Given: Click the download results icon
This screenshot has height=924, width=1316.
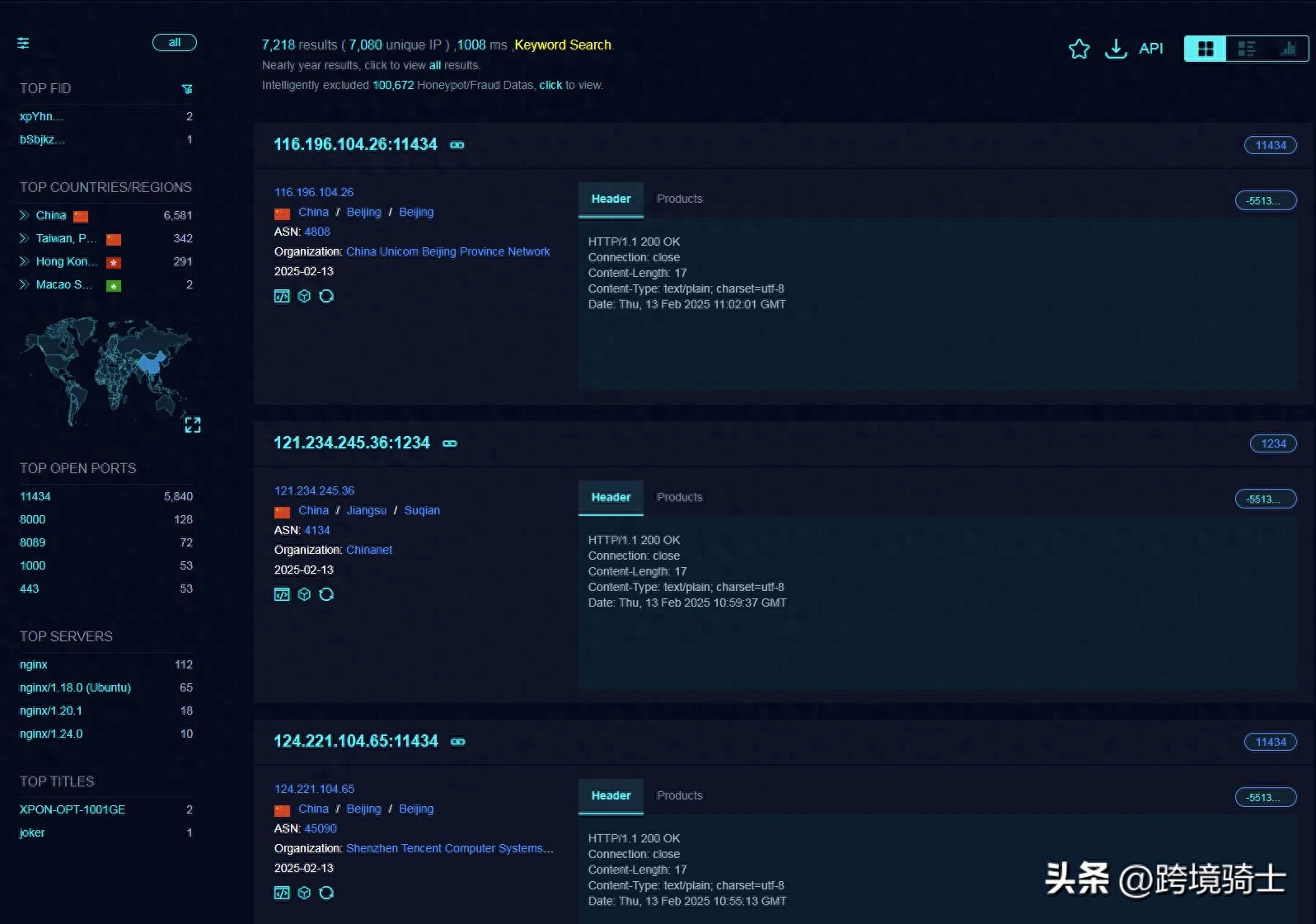Looking at the screenshot, I should pyautogui.click(x=1116, y=49).
